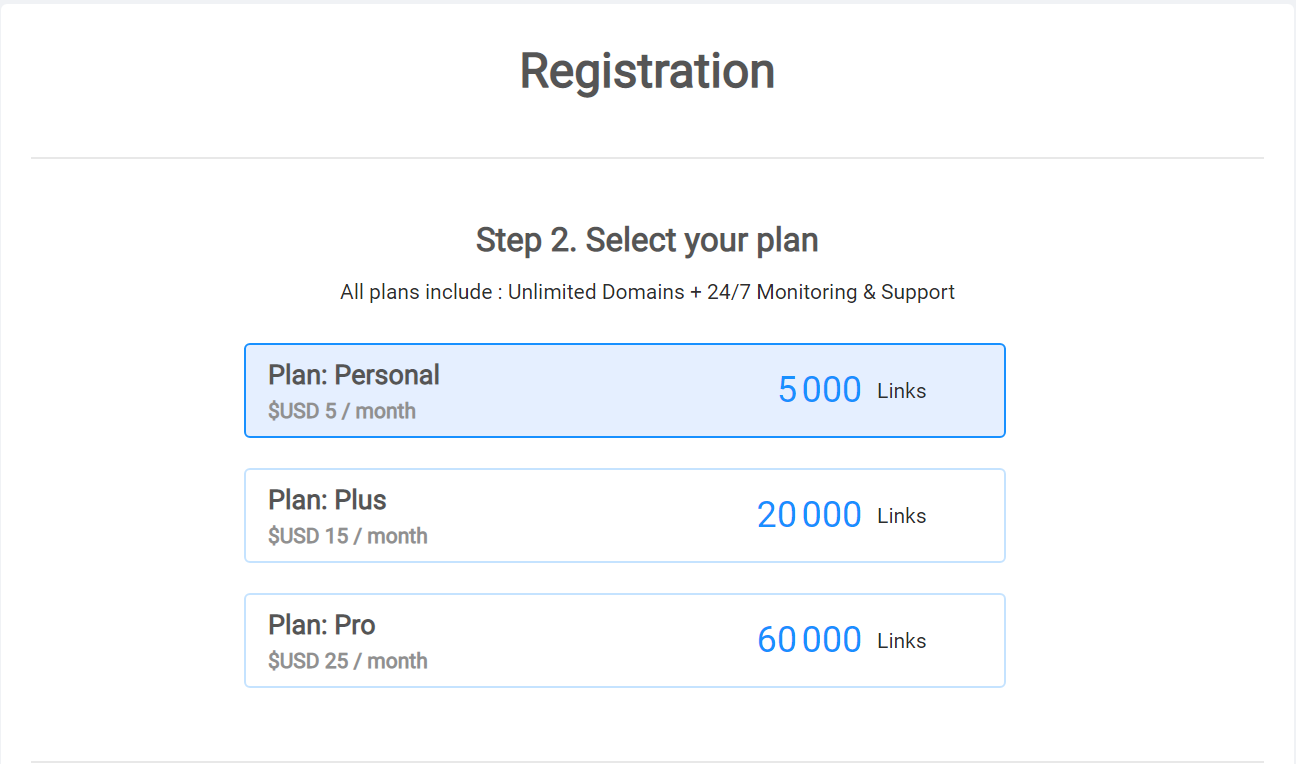This screenshot has width=1296, height=764.
Task: Click 'Links' label in Personal plan
Action: coord(902,391)
